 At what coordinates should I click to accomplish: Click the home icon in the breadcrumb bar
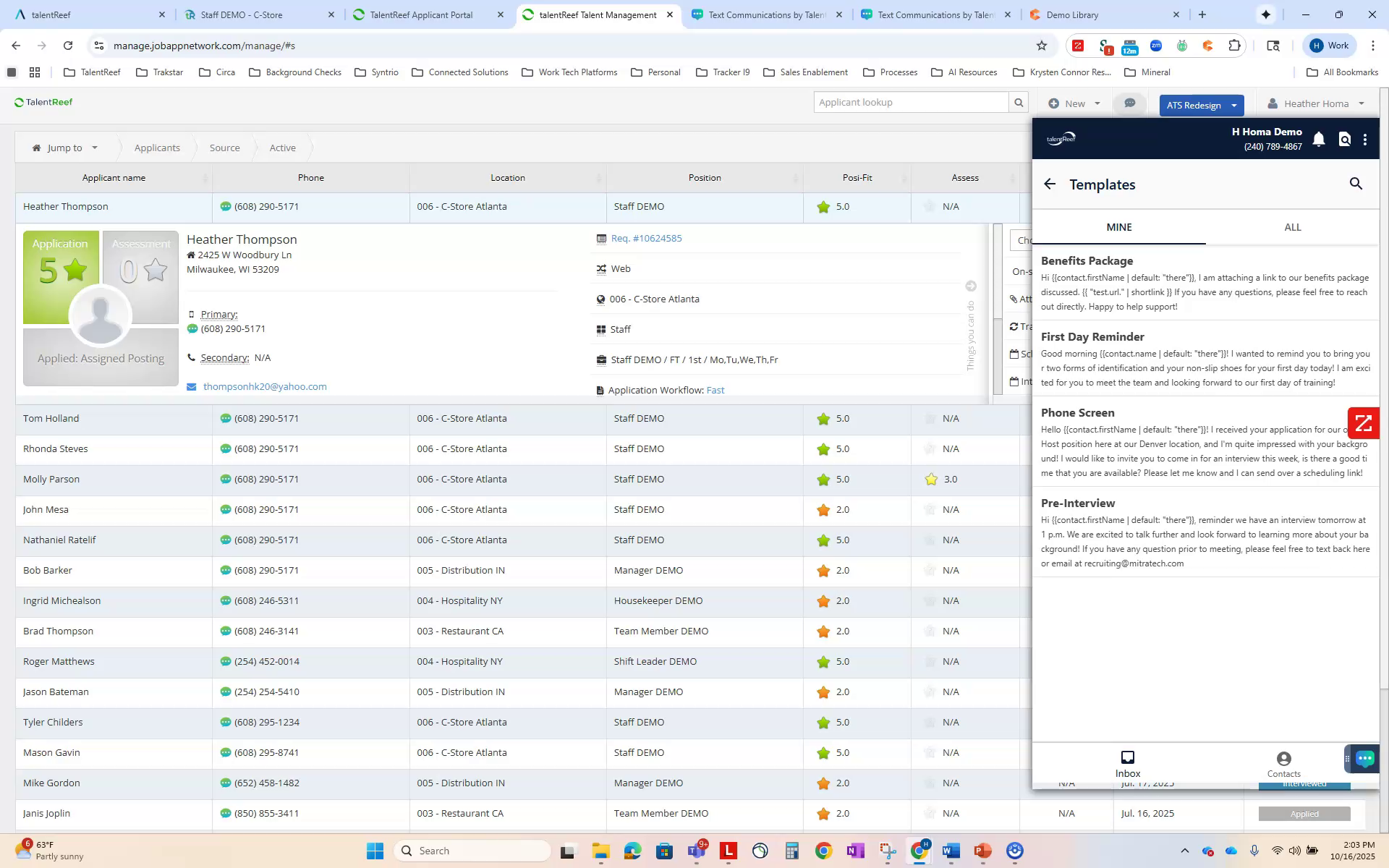(35, 148)
